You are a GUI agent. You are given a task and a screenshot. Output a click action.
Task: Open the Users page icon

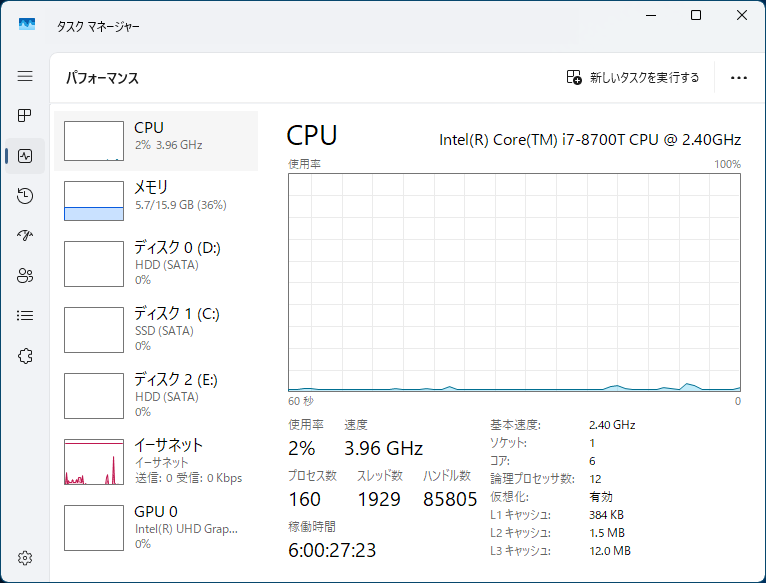coord(25,276)
